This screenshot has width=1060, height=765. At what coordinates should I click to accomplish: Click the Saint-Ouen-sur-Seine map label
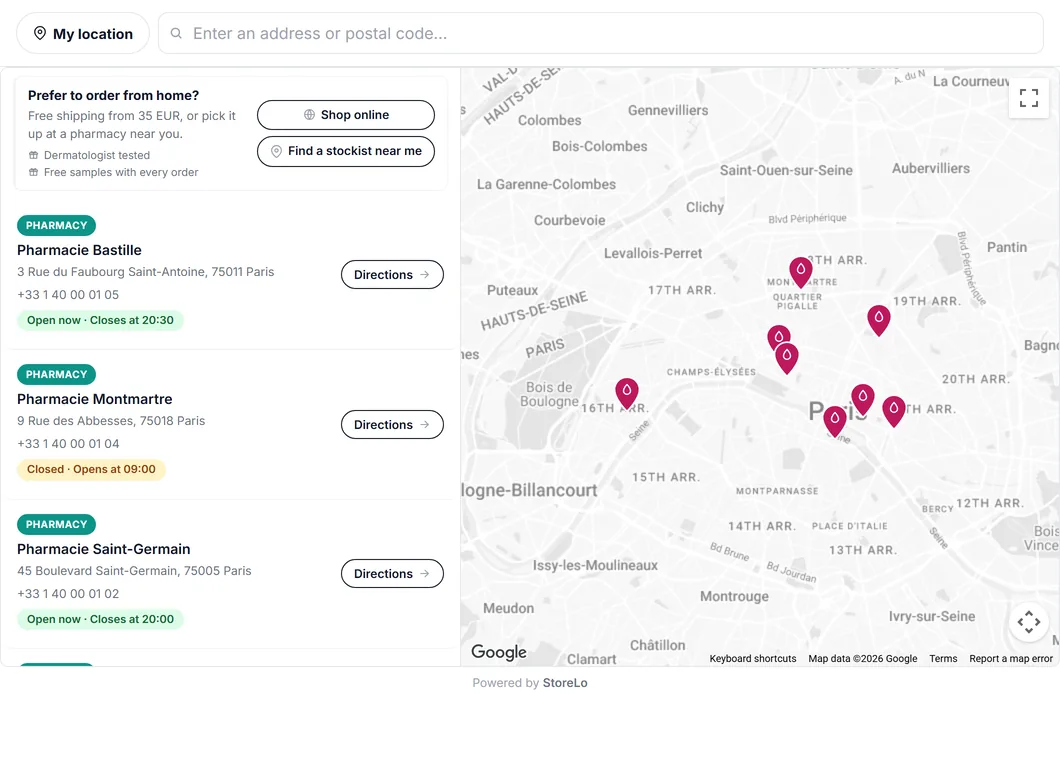tap(786, 170)
